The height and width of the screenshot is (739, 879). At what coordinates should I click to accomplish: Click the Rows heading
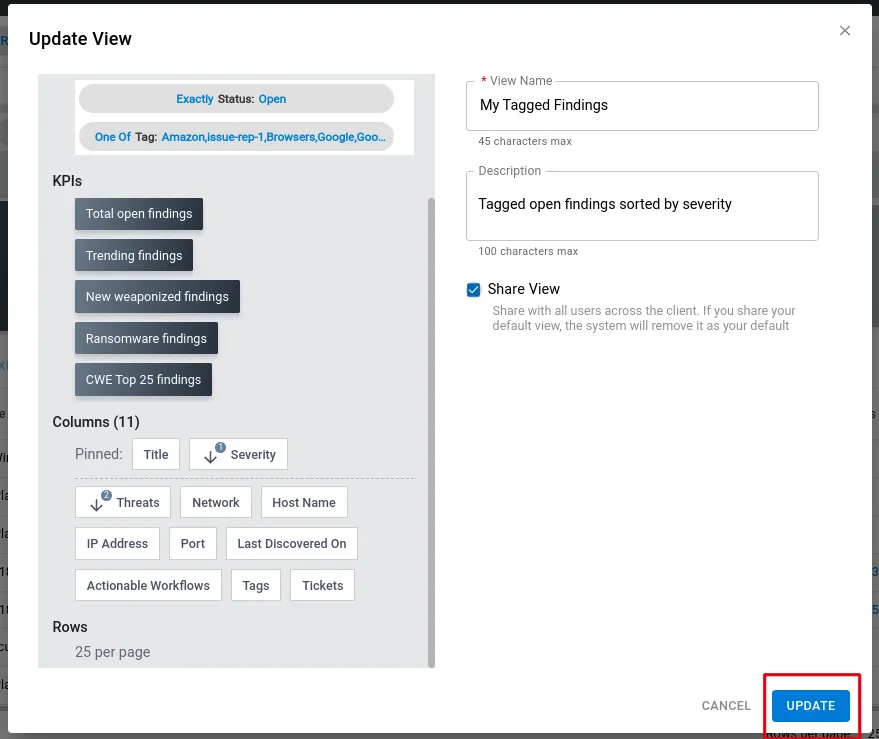pyautogui.click(x=70, y=627)
